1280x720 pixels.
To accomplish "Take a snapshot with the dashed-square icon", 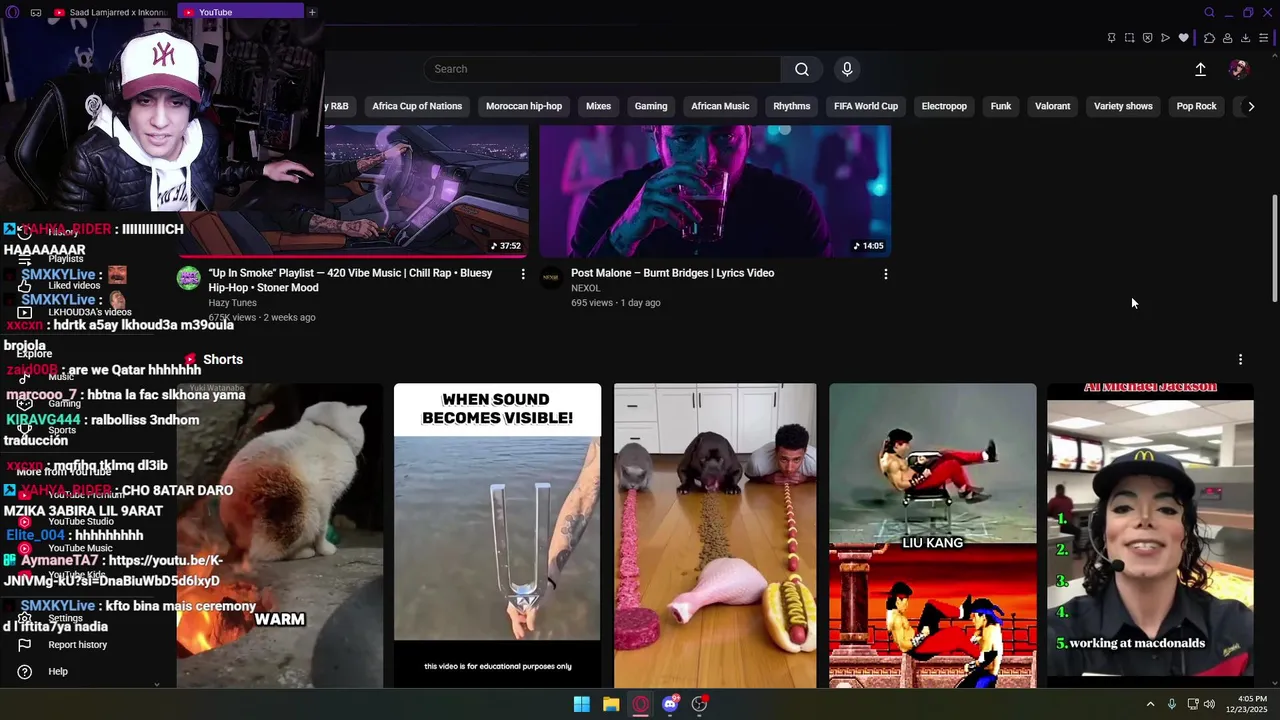I will pos(1129,38).
